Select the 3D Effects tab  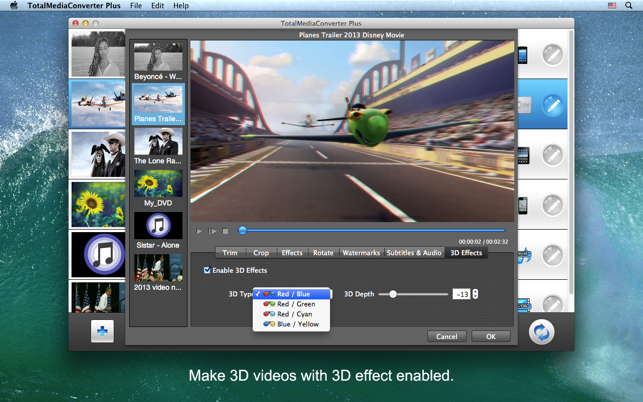466,253
